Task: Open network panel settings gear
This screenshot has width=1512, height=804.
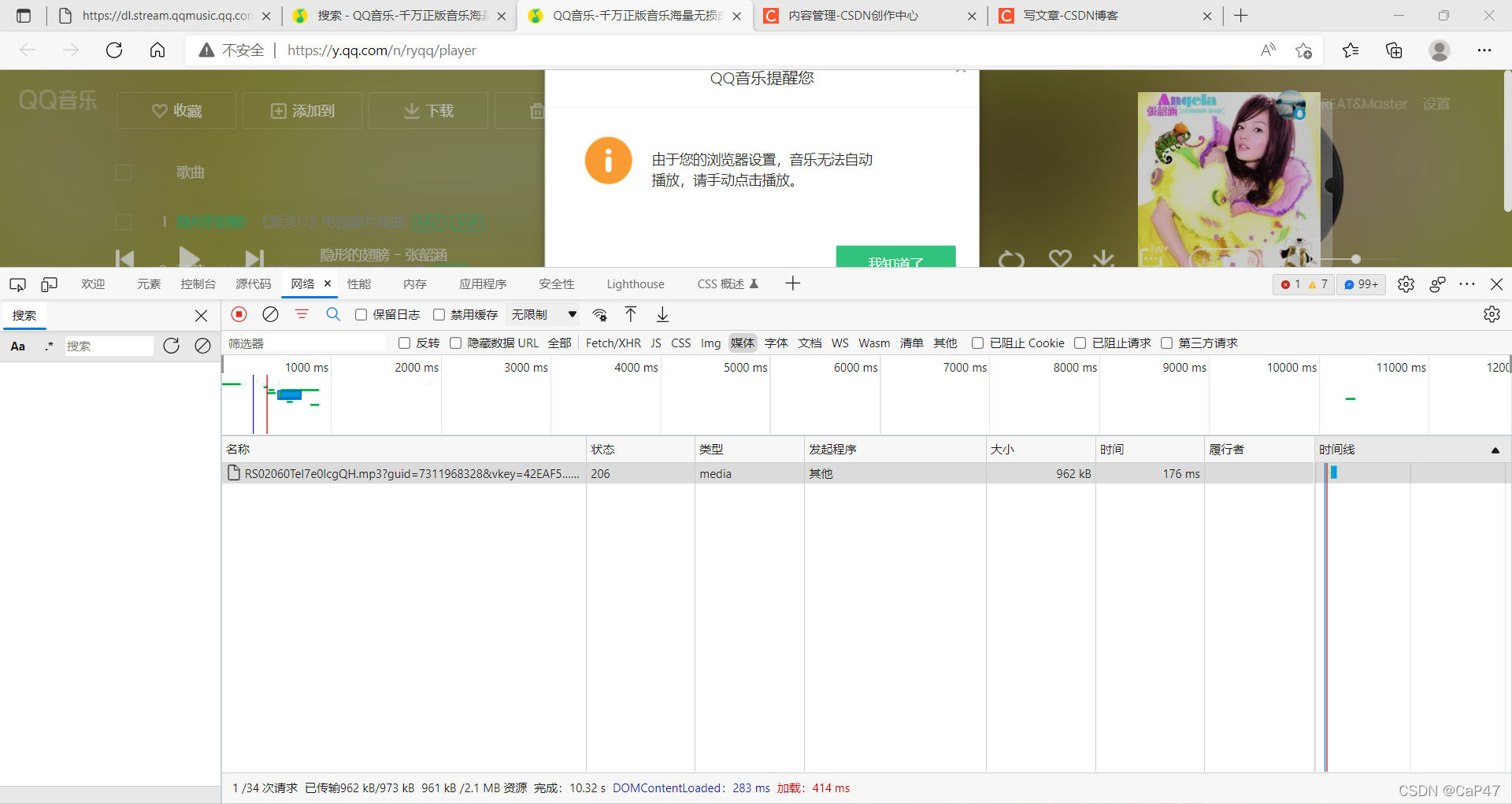Action: tap(1492, 314)
